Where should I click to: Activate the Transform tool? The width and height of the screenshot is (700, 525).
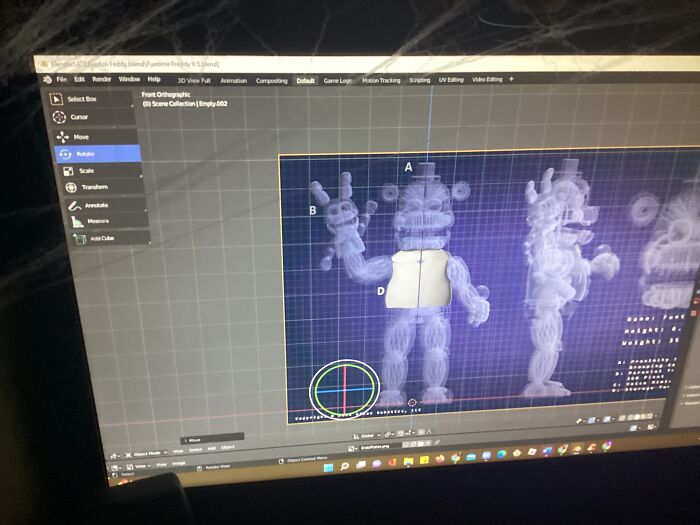click(x=103, y=187)
